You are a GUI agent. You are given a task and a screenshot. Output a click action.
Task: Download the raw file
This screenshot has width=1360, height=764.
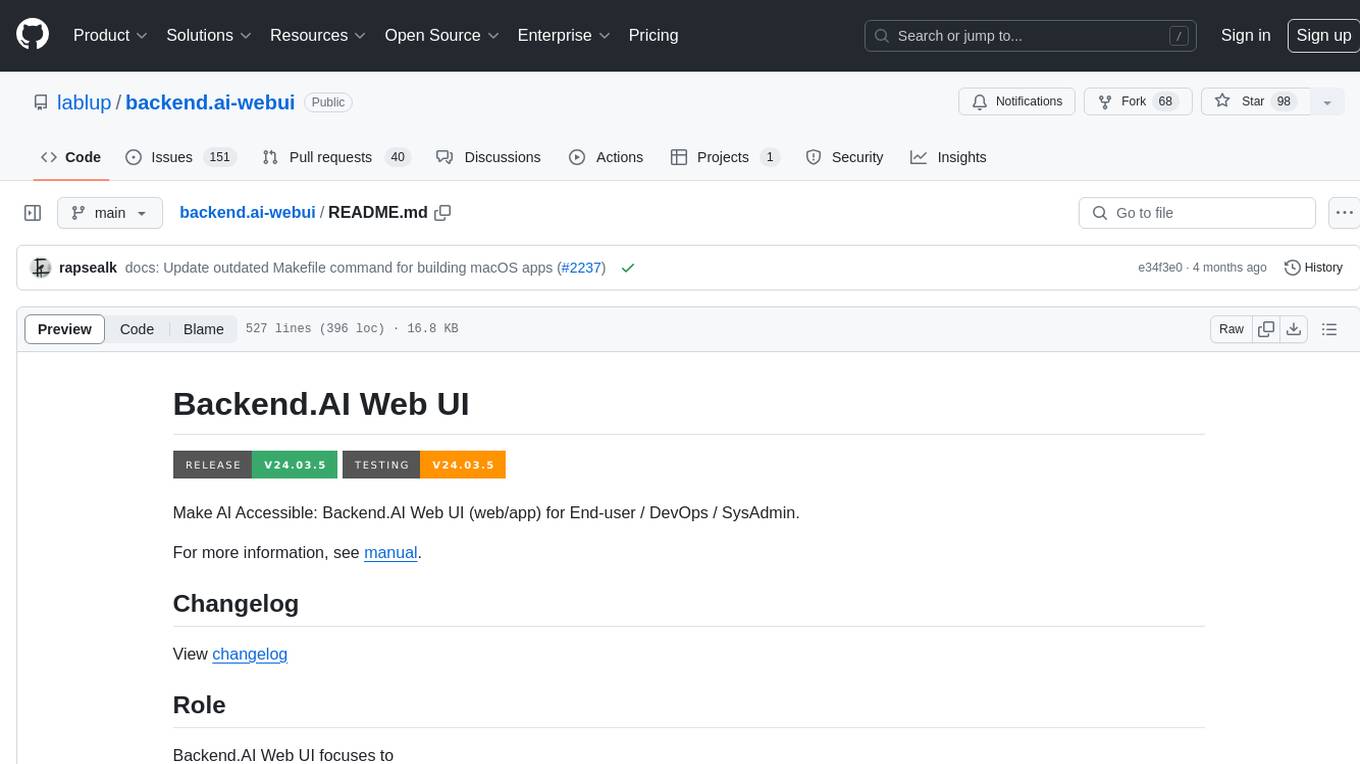coord(1294,329)
